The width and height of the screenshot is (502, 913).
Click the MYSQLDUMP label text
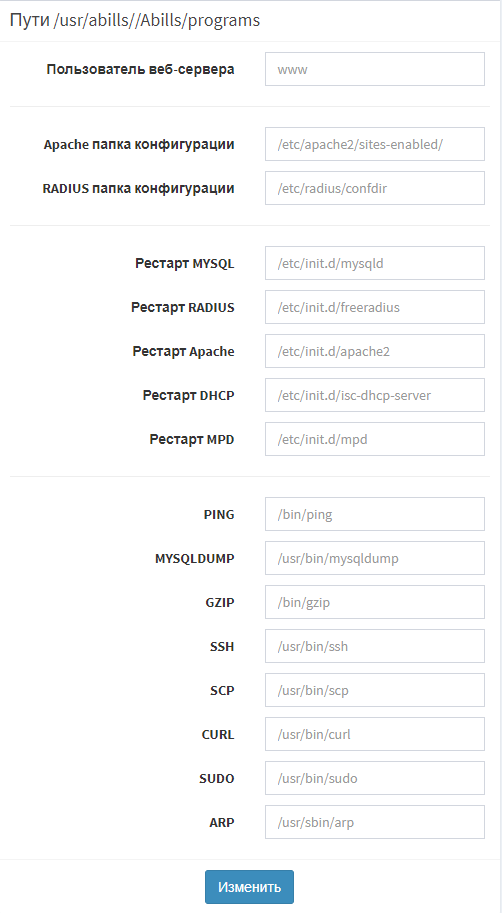coord(195,558)
